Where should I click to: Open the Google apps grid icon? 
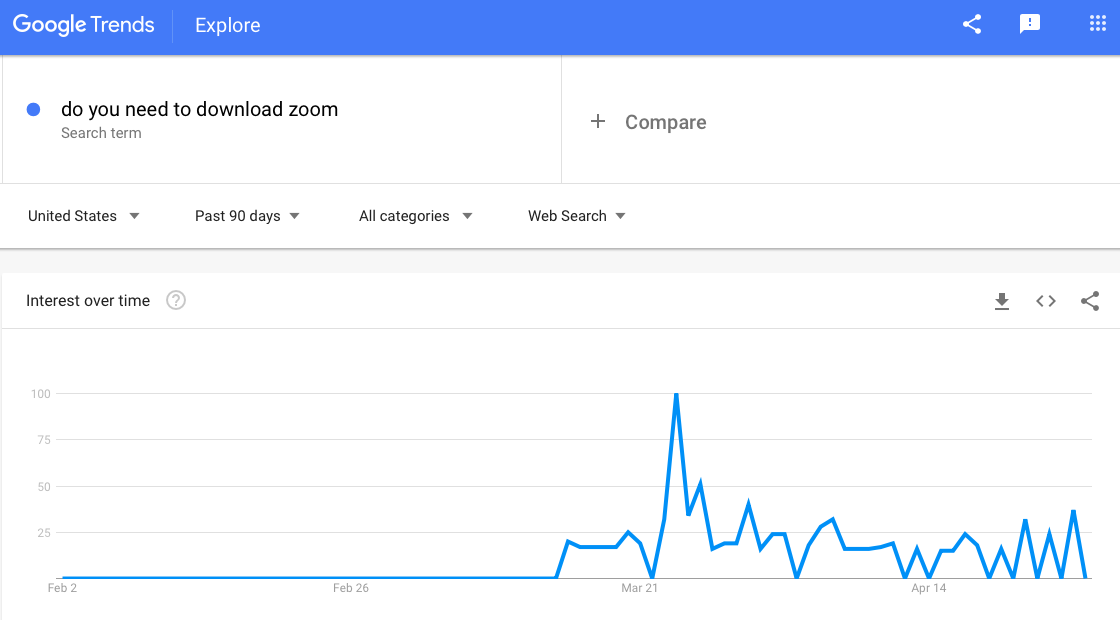tap(1097, 25)
